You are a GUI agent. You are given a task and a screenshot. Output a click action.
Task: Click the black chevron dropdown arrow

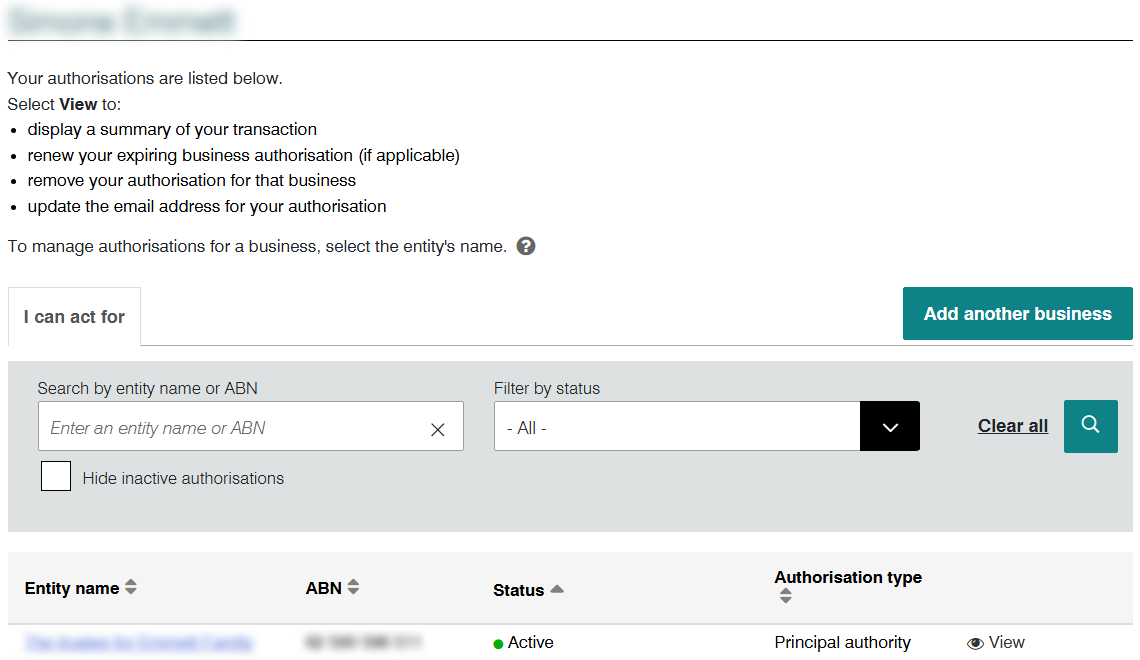(x=889, y=427)
